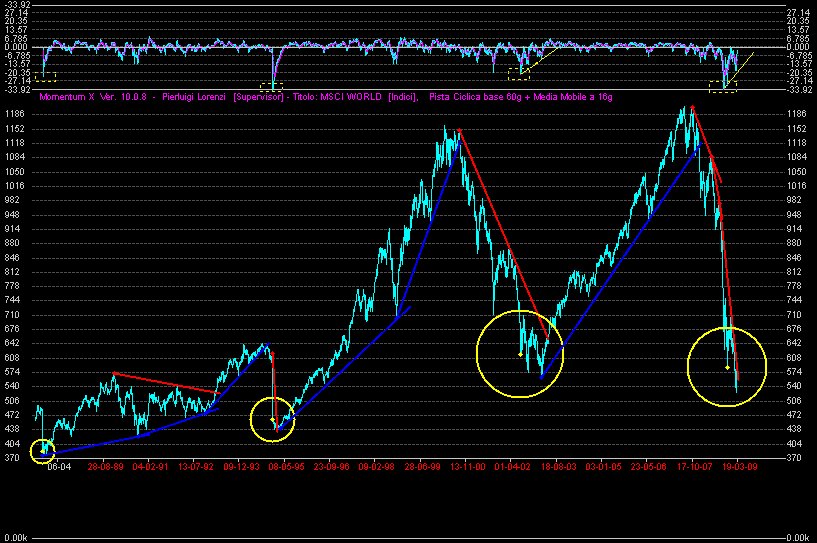Click the white 06-04 date label
The image size is (817, 543).
click(x=59, y=466)
